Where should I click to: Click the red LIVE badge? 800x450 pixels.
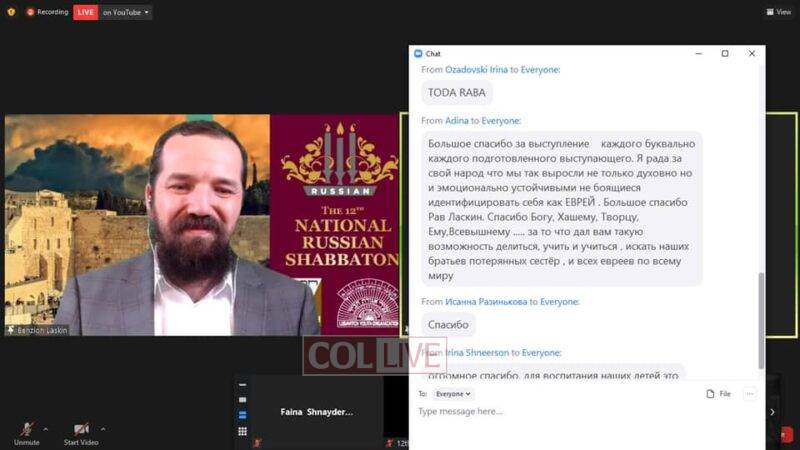(x=86, y=12)
